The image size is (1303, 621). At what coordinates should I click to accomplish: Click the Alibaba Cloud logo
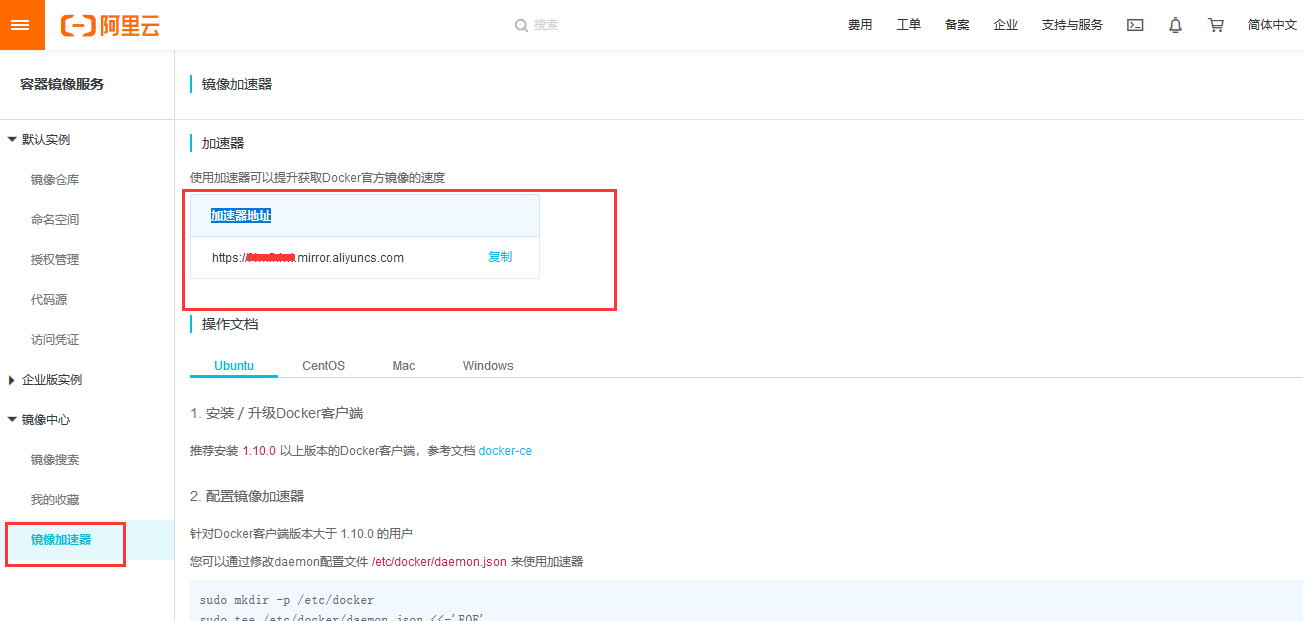[110, 26]
